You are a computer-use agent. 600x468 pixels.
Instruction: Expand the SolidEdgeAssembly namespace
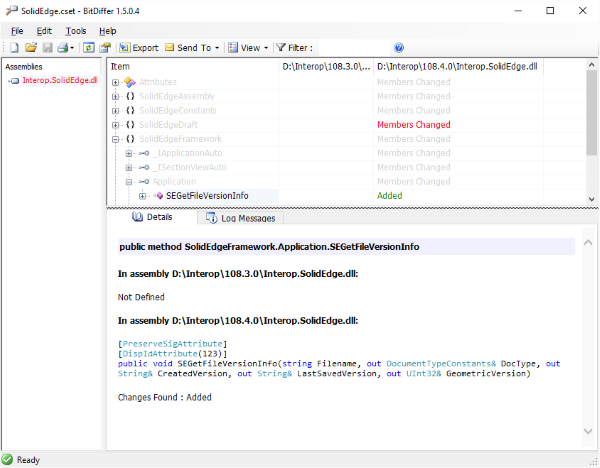tap(116, 96)
